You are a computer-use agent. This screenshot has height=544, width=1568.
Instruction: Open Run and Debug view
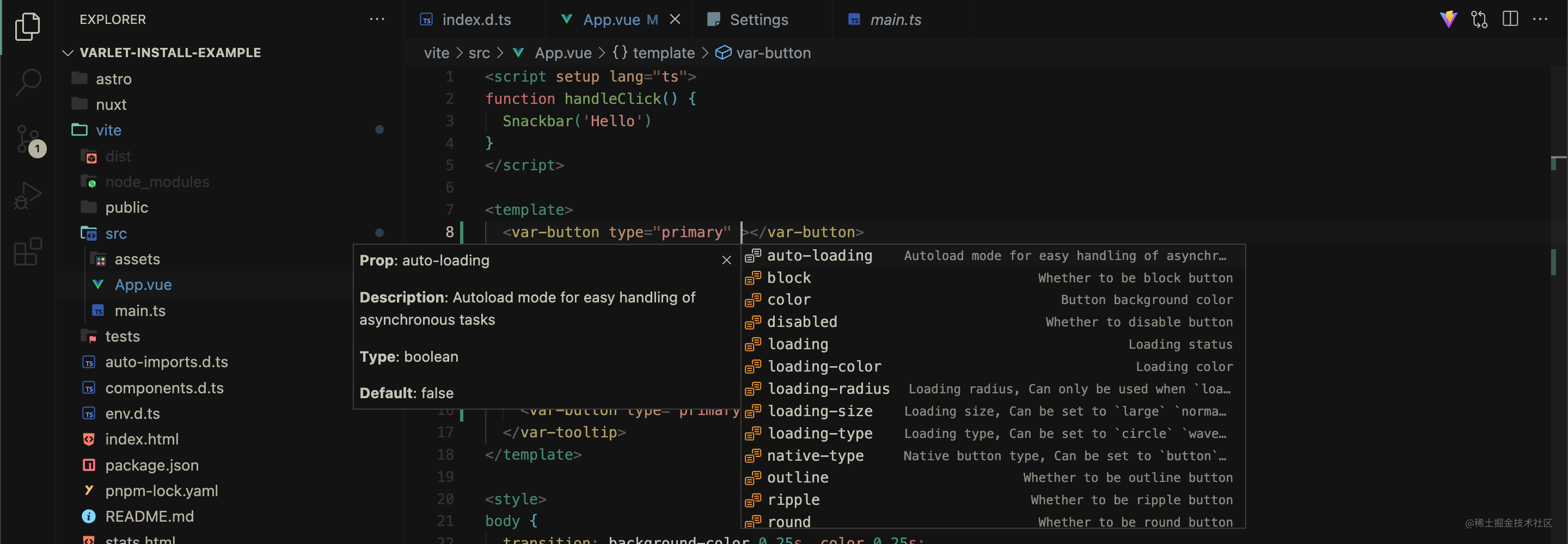[27, 195]
